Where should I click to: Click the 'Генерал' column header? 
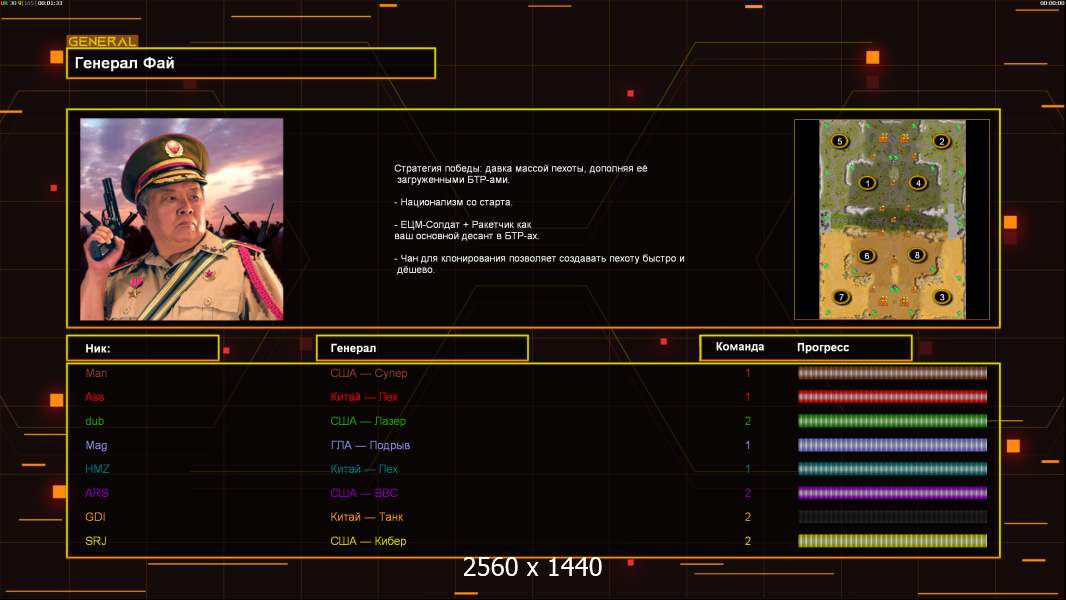[x=422, y=348]
